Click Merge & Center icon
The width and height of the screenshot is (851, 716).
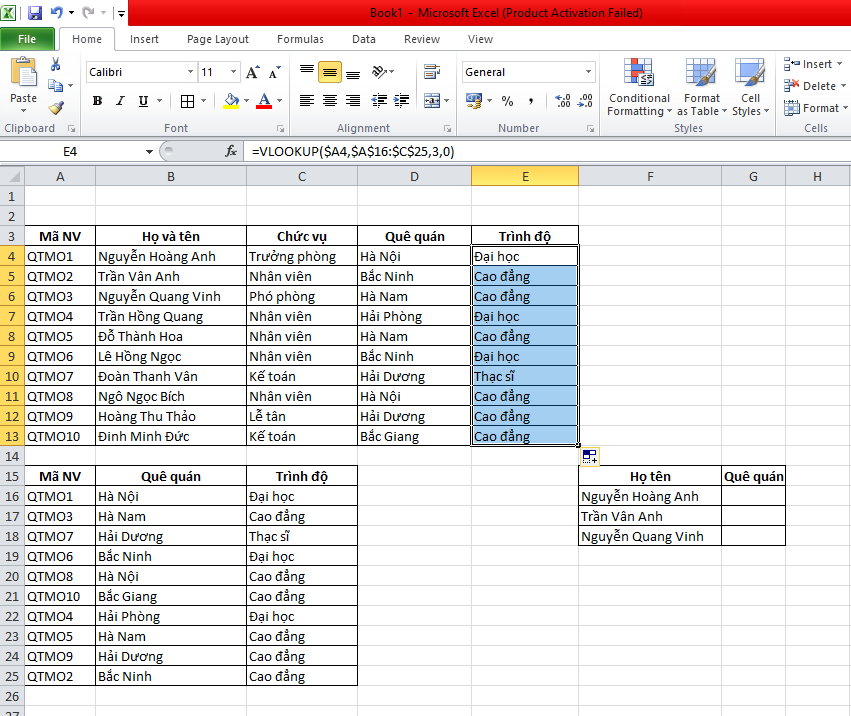(x=432, y=101)
